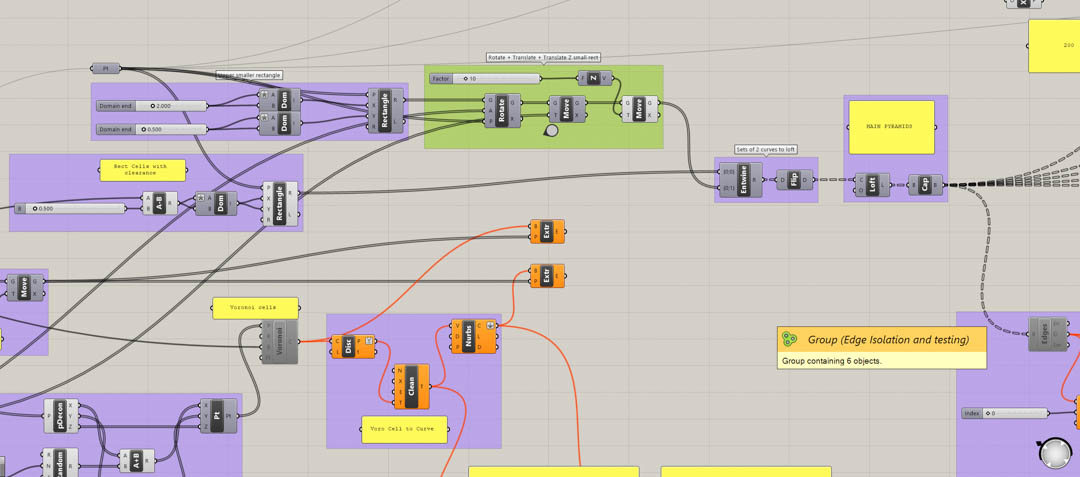Select the orange Nurbs component

(x=468, y=336)
